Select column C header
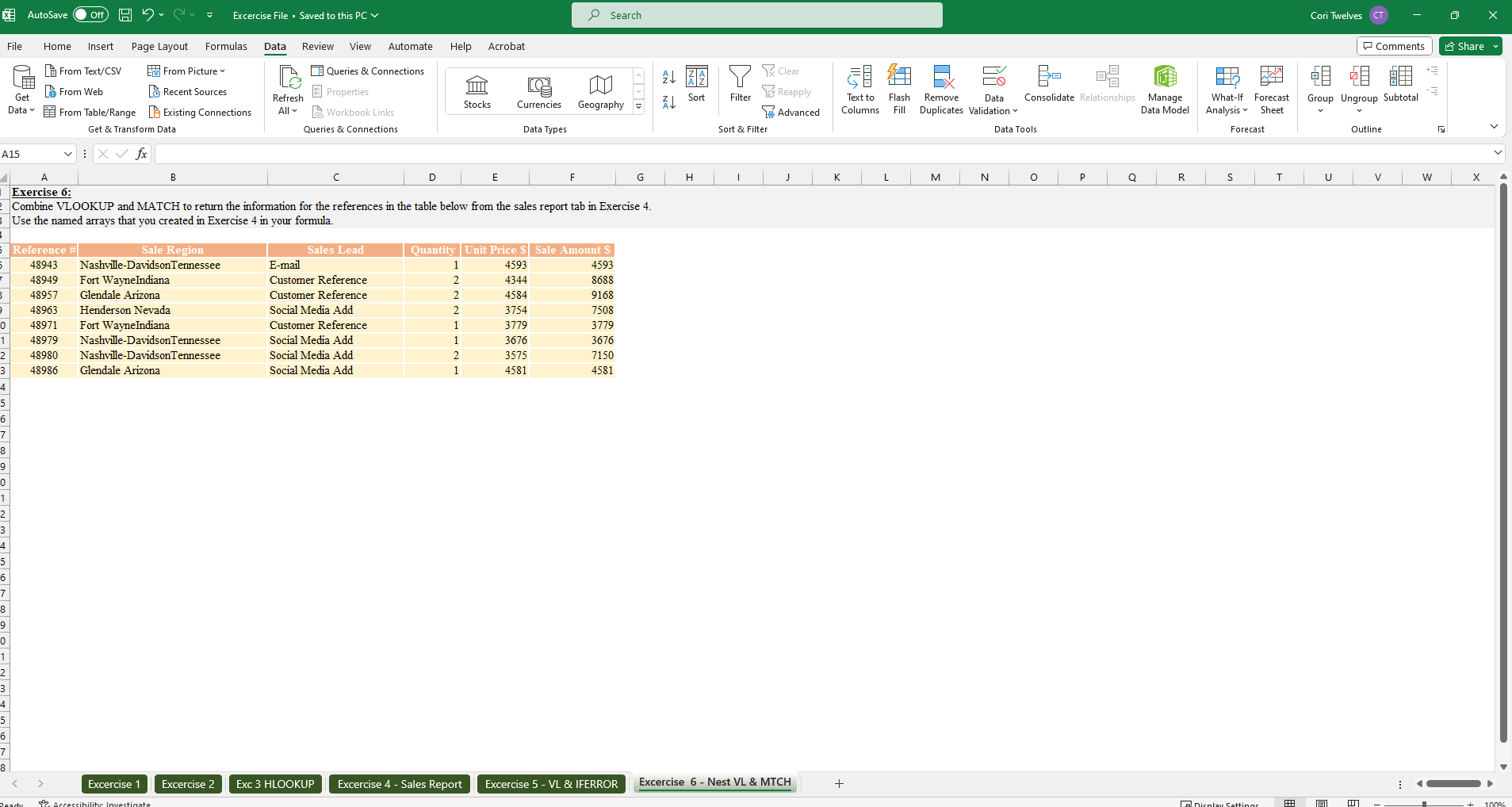The height and width of the screenshot is (807, 1512). (336, 177)
